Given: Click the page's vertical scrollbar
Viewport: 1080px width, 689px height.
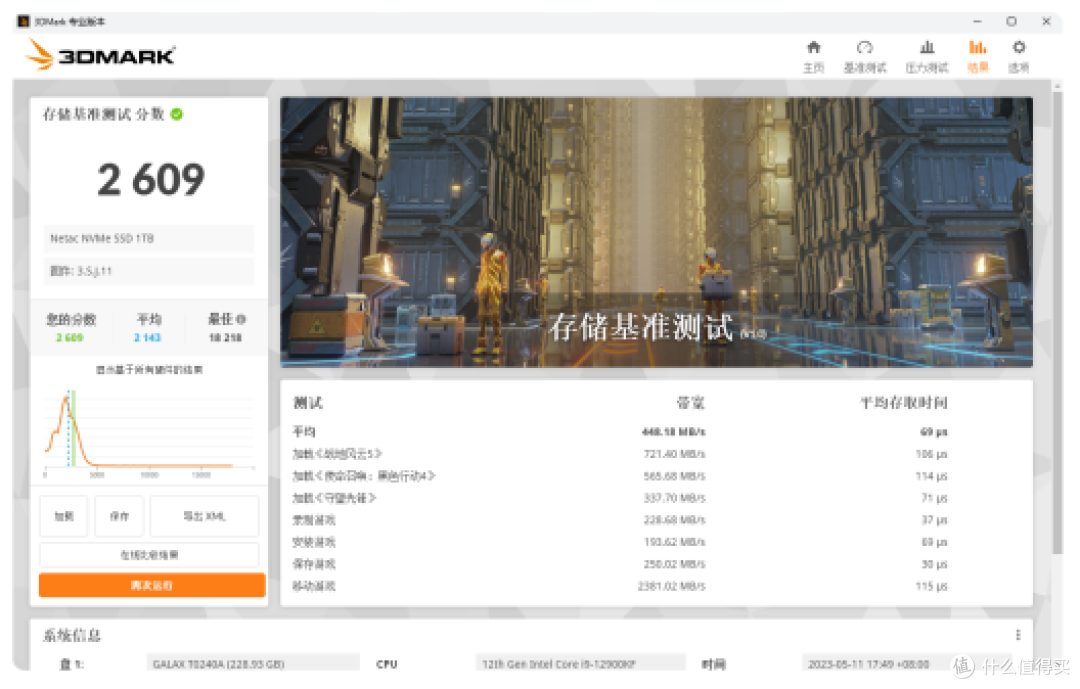Looking at the screenshot, I should tap(1057, 322).
